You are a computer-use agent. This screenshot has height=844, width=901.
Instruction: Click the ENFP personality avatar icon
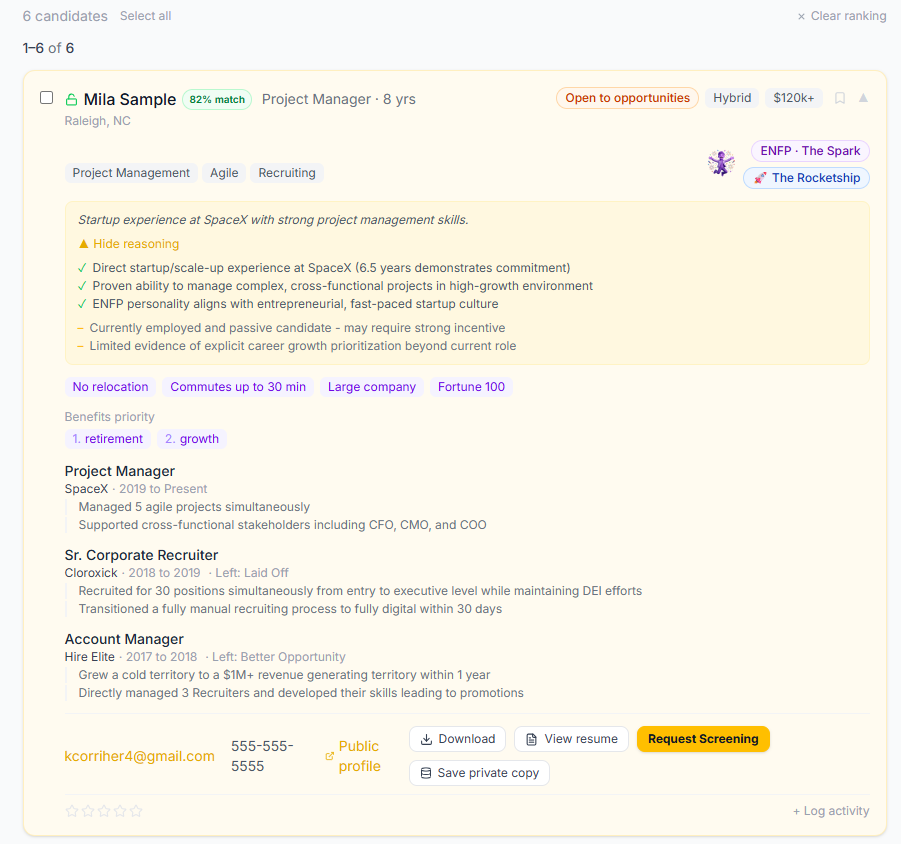tap(721, 163)
